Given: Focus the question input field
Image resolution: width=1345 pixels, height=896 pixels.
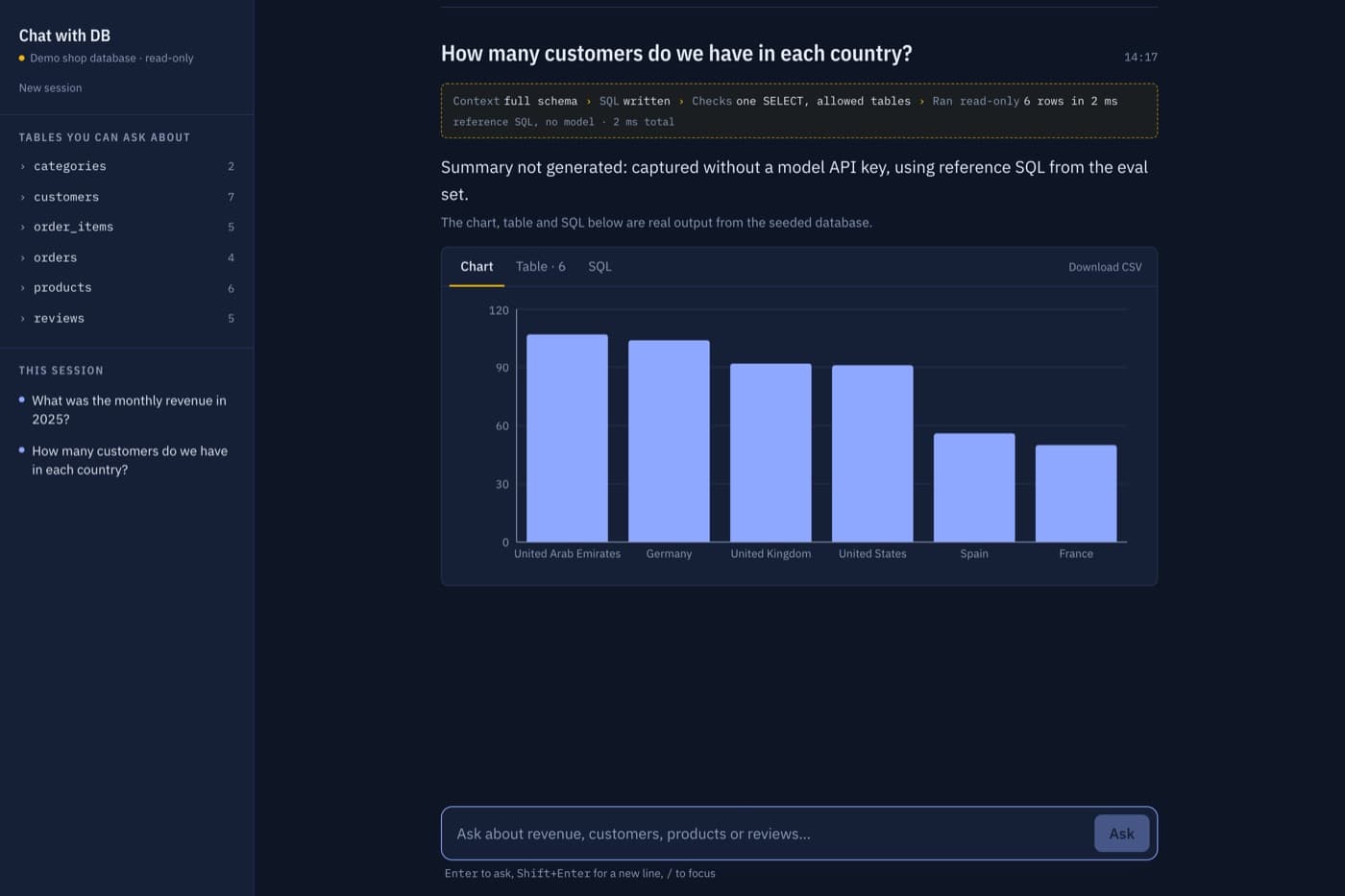Looking at the screenshot, I should 769,834.
